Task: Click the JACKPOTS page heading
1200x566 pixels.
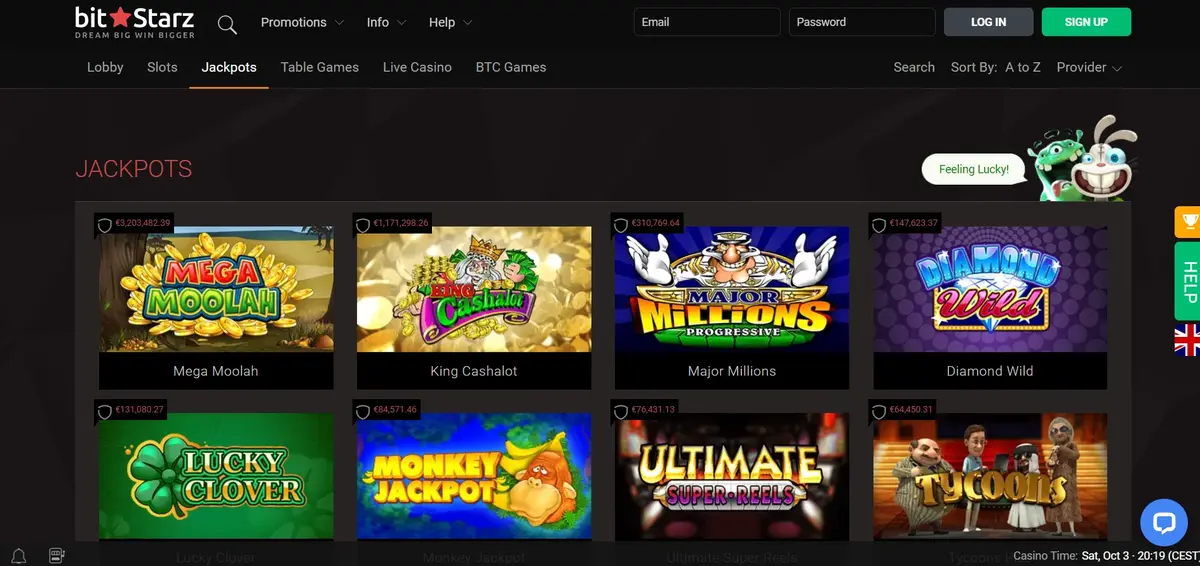Action: point(134,169)
